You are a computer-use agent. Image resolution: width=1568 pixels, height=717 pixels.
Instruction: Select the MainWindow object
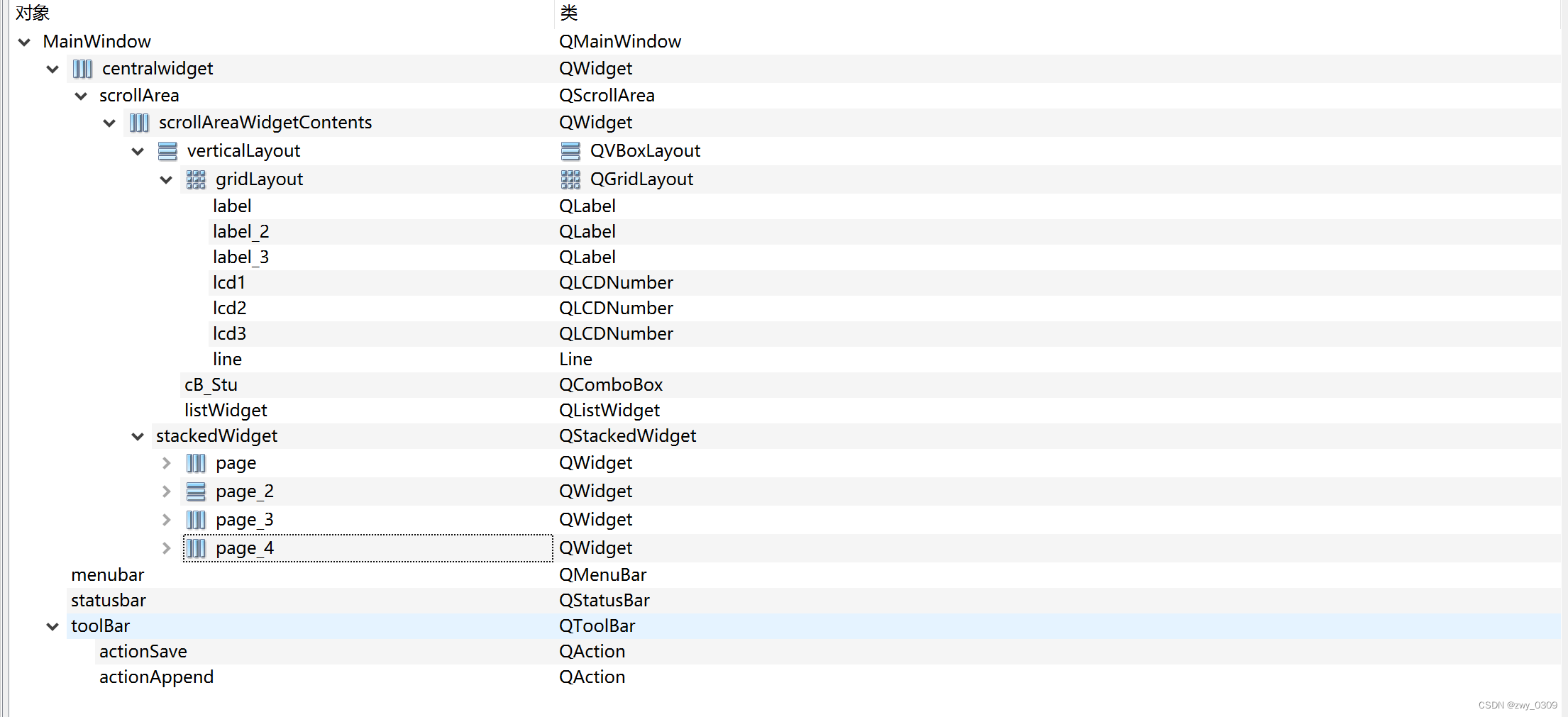pyautogui.click(x=97, y=42)
